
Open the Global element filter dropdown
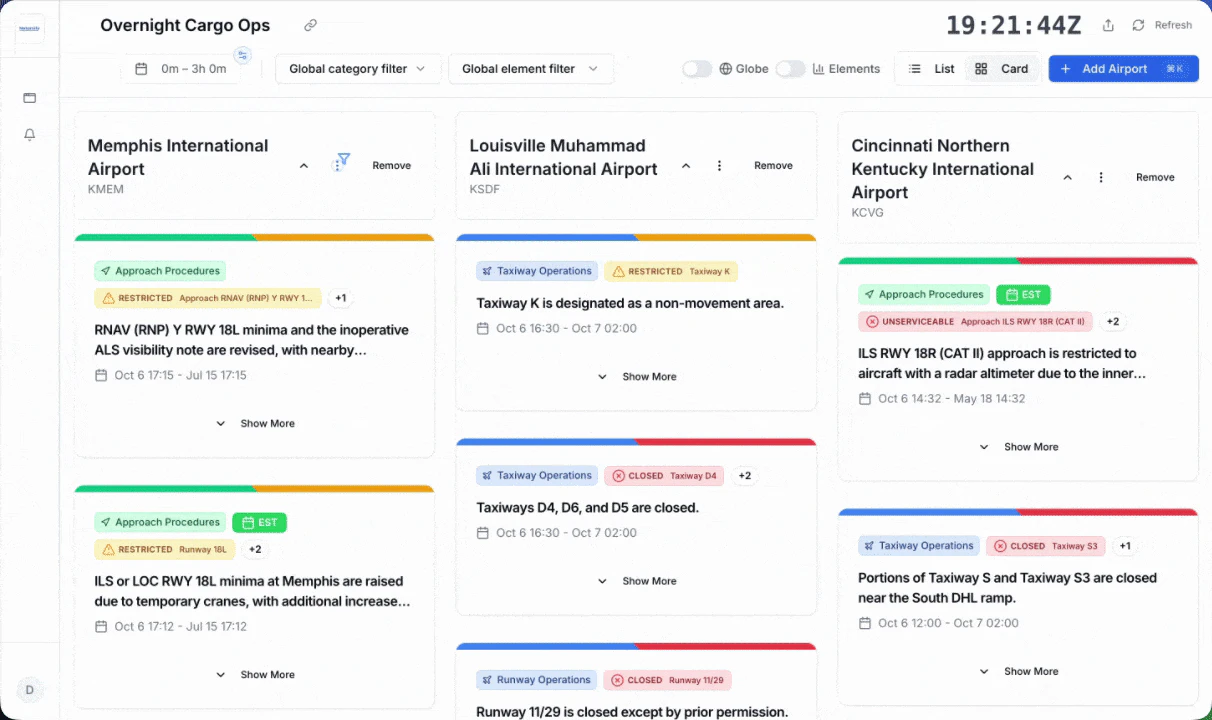[x=530, y=68]
